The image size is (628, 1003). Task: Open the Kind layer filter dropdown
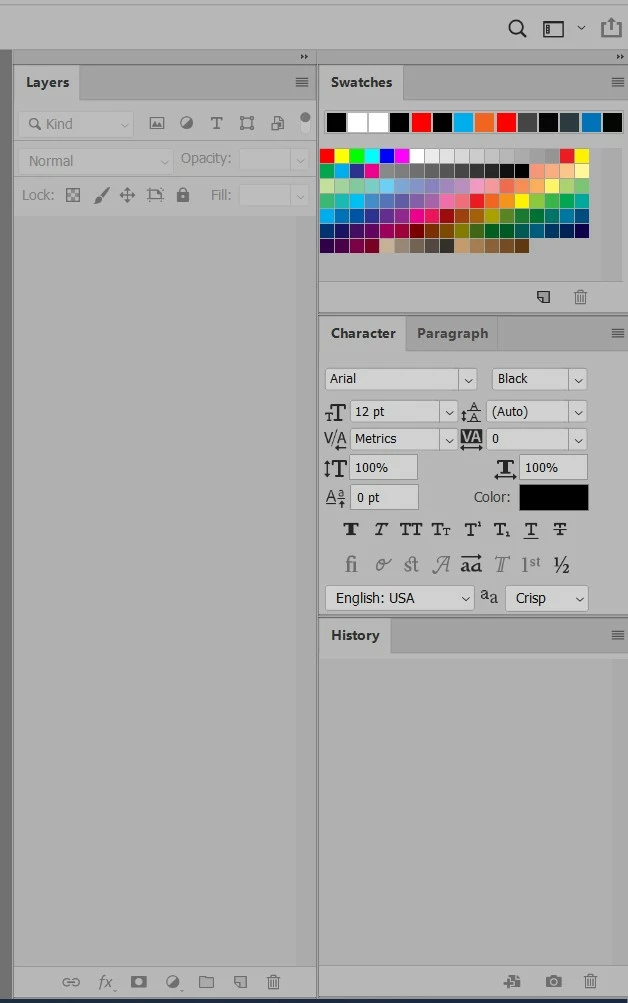point(75,124)
